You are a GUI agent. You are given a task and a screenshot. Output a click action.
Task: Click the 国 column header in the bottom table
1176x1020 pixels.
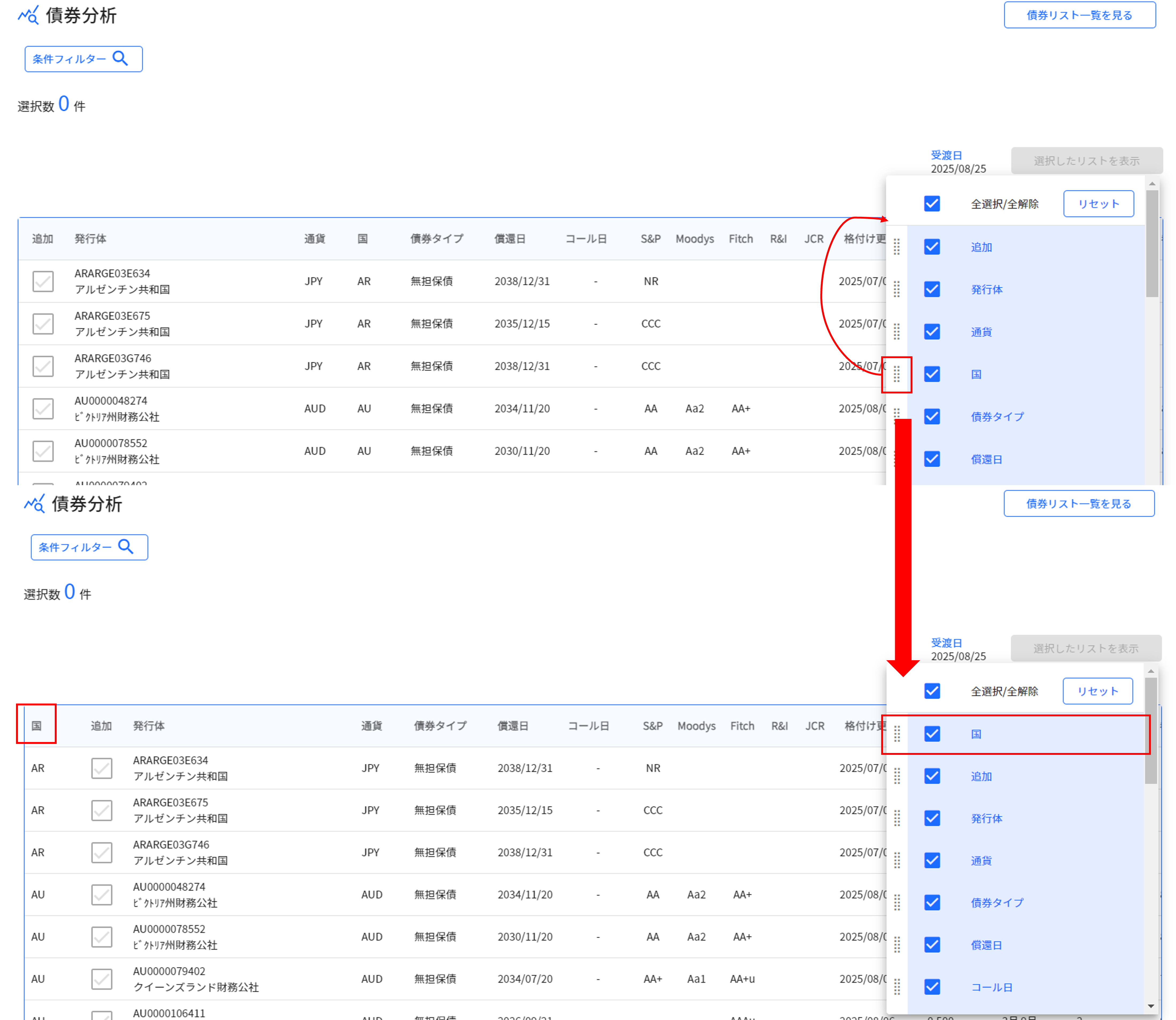tap(36, 726)
